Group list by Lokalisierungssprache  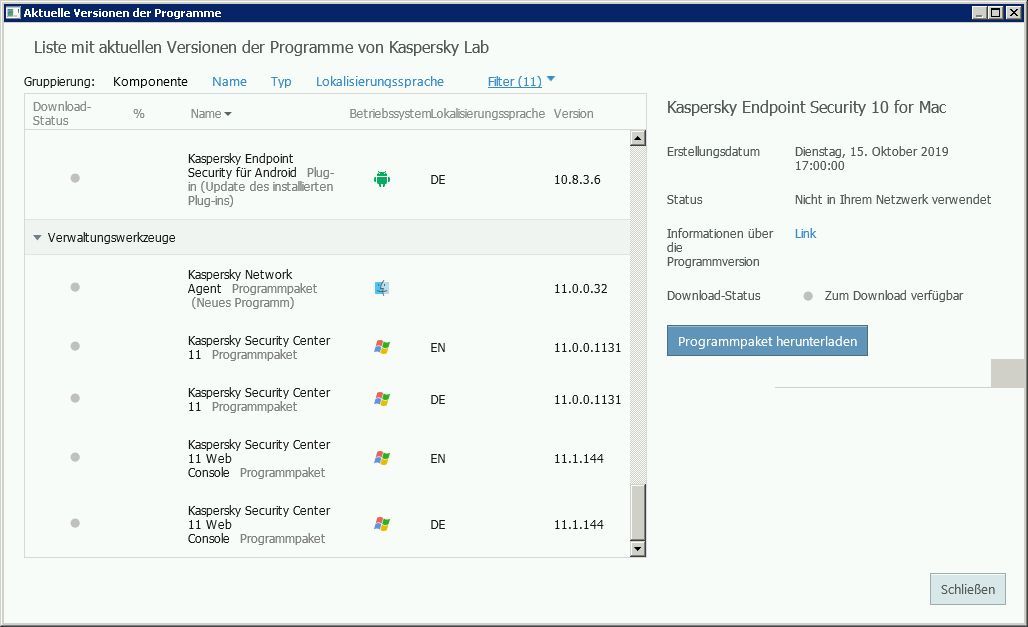click(379, 82)
